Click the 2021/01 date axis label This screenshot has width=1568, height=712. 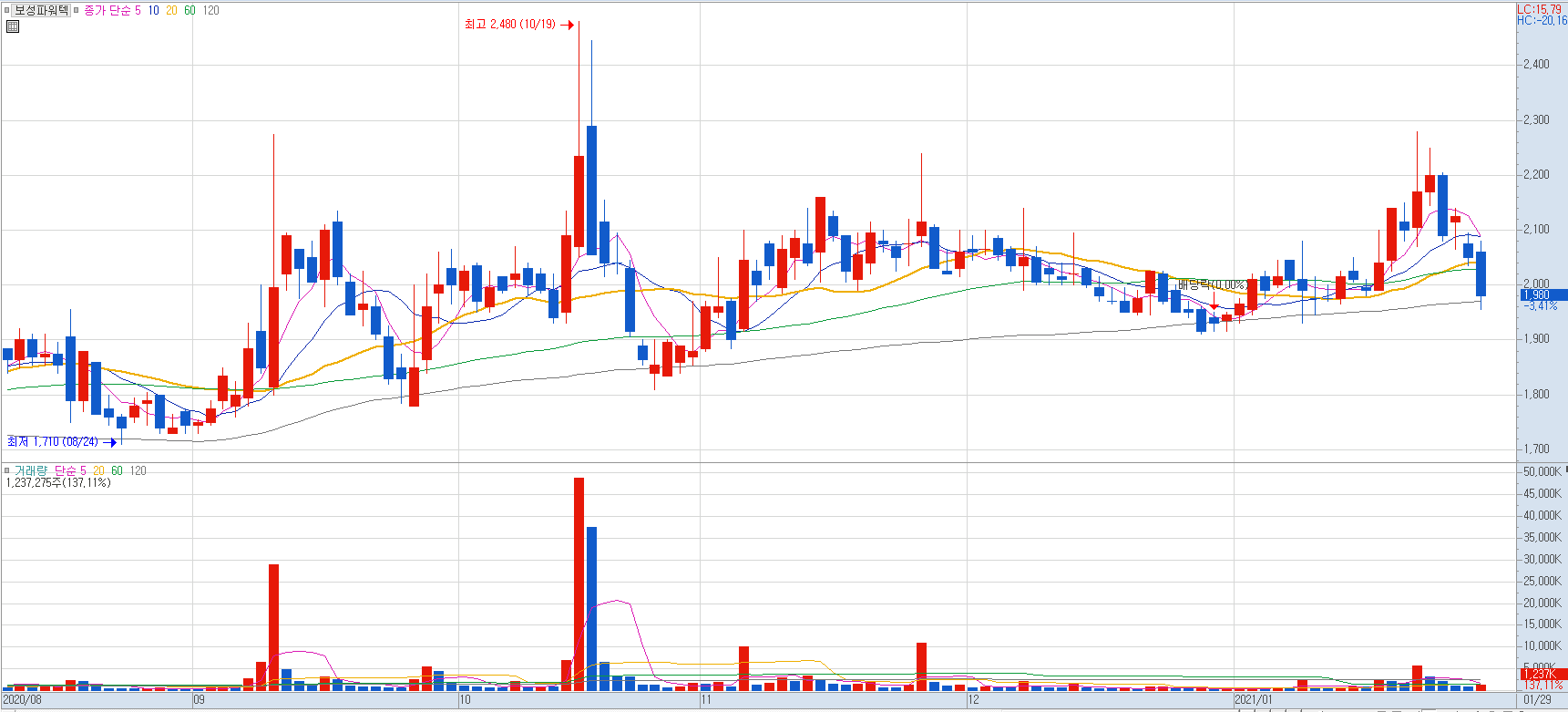tap(1254, 700)
